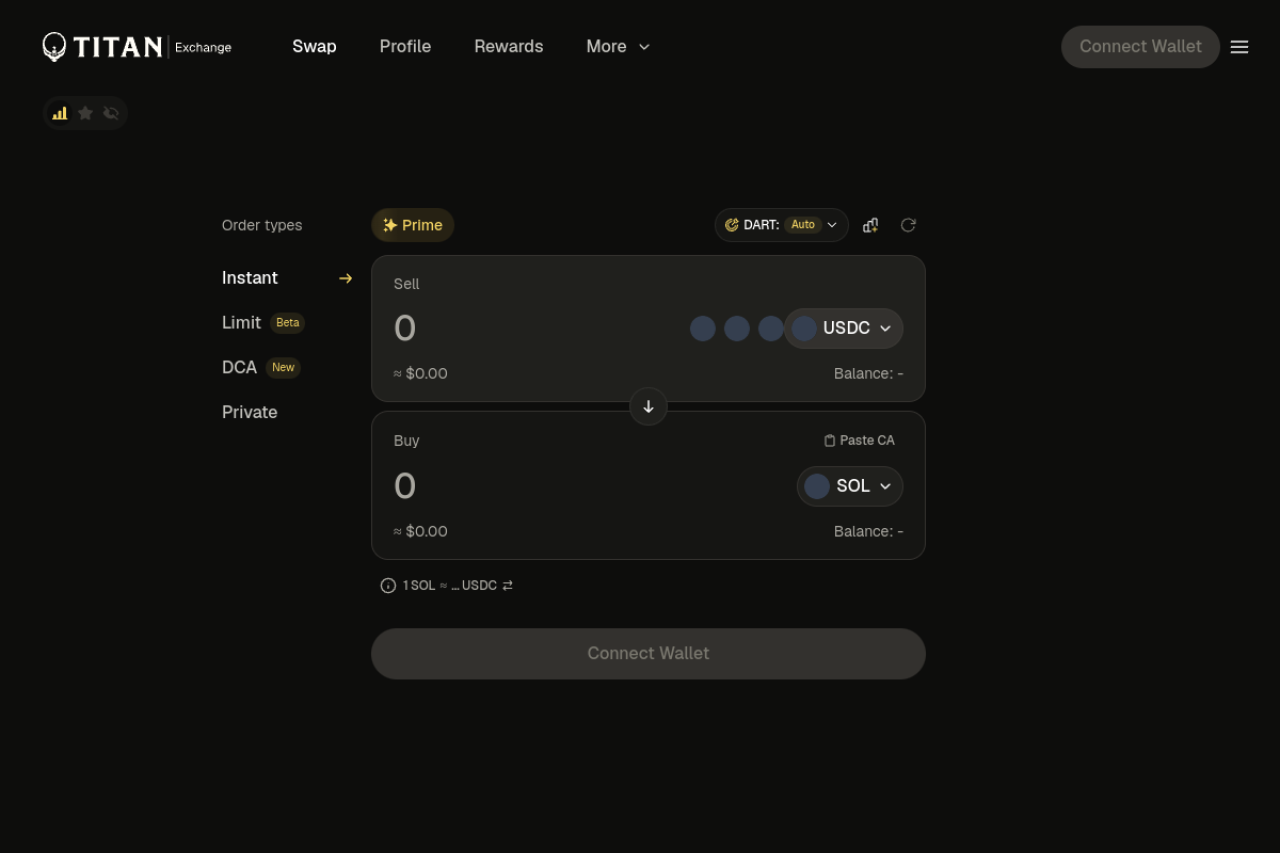Expand the DART Auto dropdown
Screen dimensions: 1280x853
coord(781,225)
